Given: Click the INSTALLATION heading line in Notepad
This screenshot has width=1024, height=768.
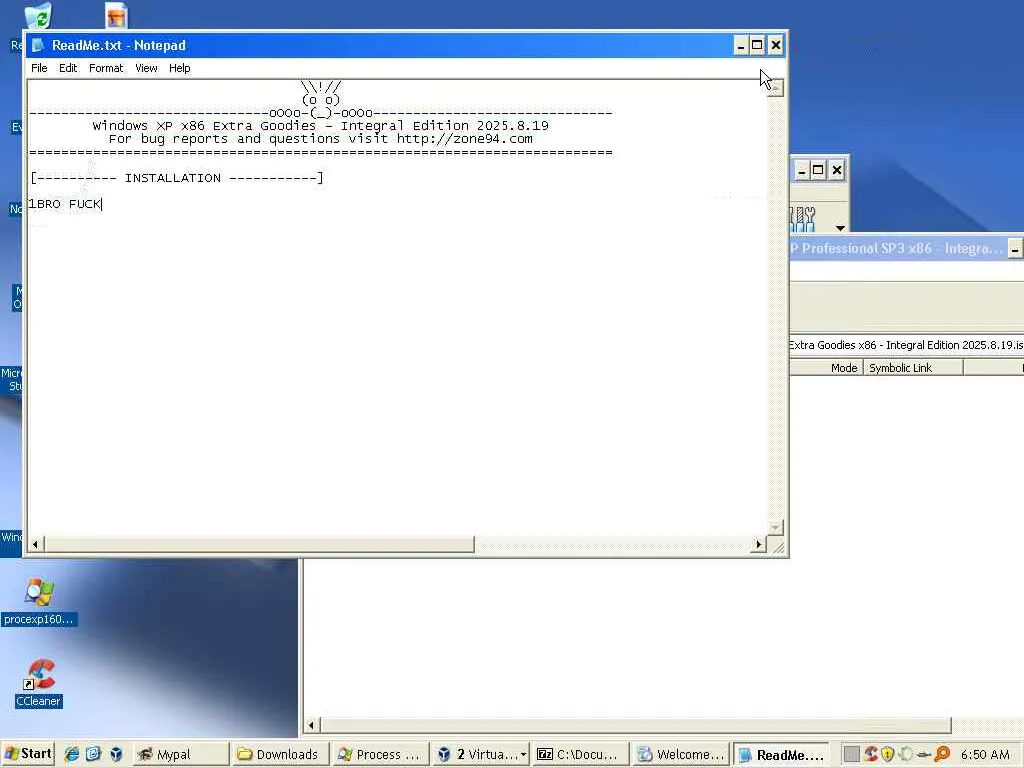Looking at the screenshot, I should point(176,178).
